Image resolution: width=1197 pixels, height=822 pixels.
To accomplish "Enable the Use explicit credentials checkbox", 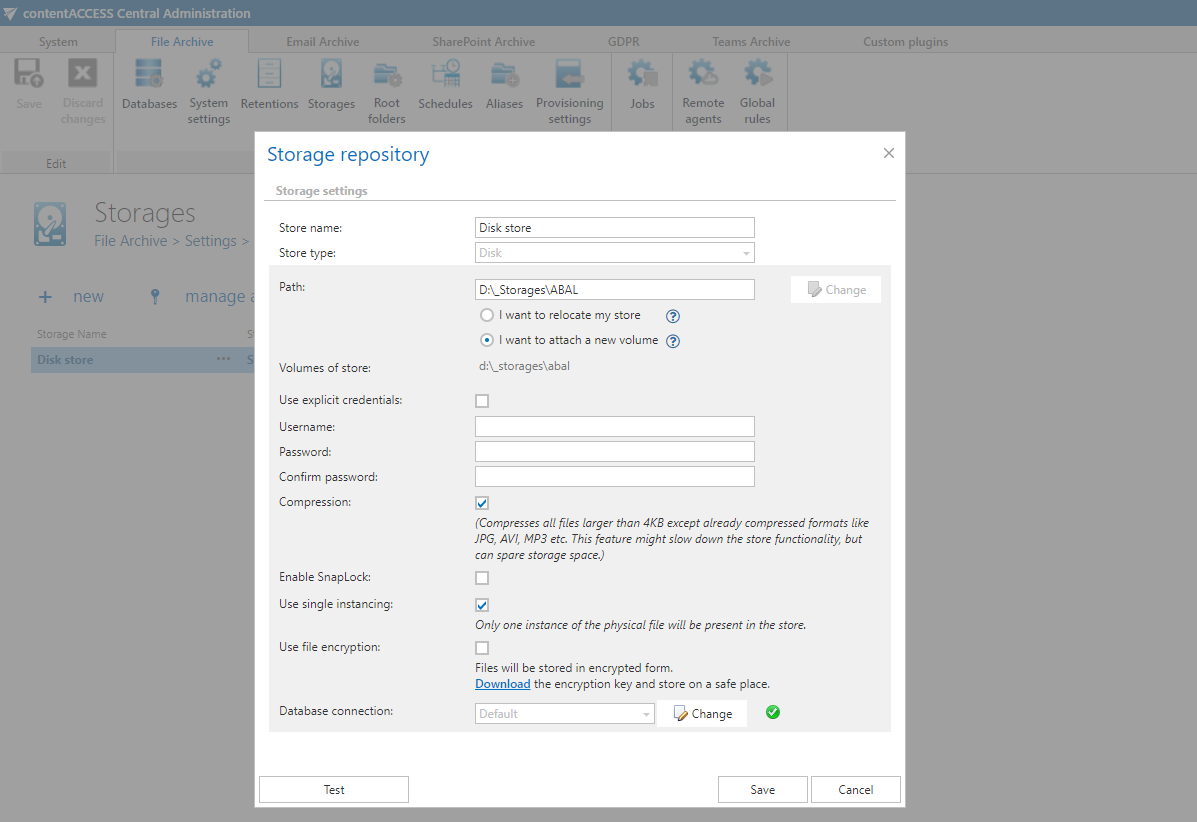I will pyautogui.click(x=482, y=401).
